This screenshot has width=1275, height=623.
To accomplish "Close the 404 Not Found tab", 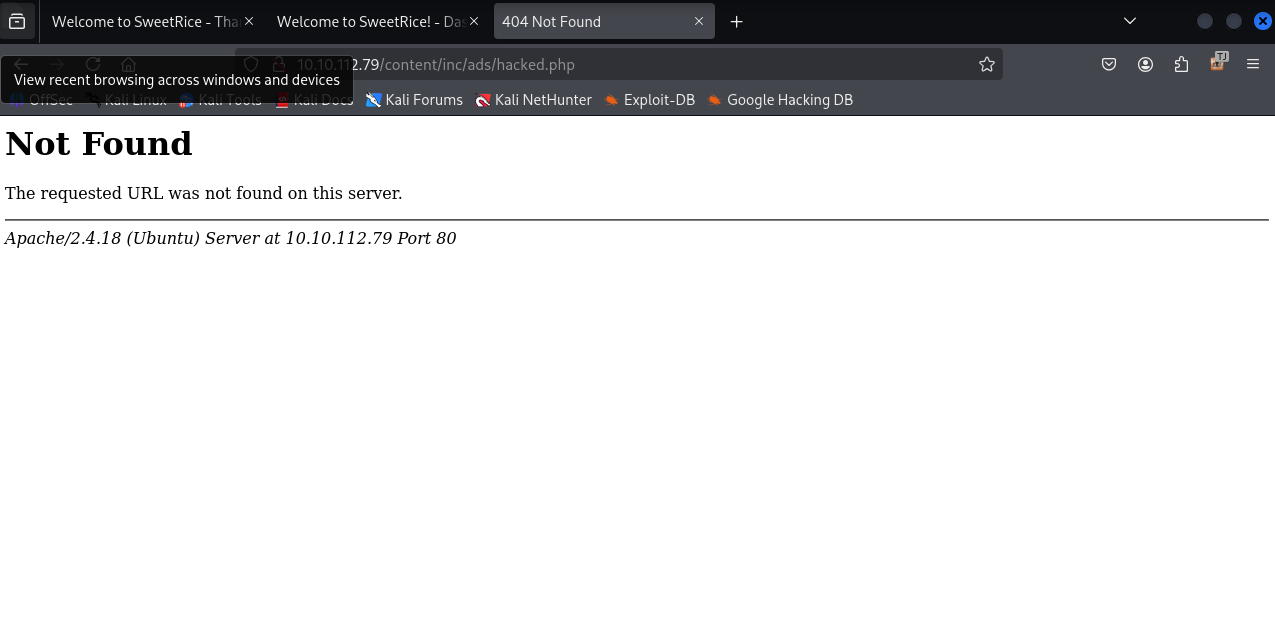I will click(700, 21).
